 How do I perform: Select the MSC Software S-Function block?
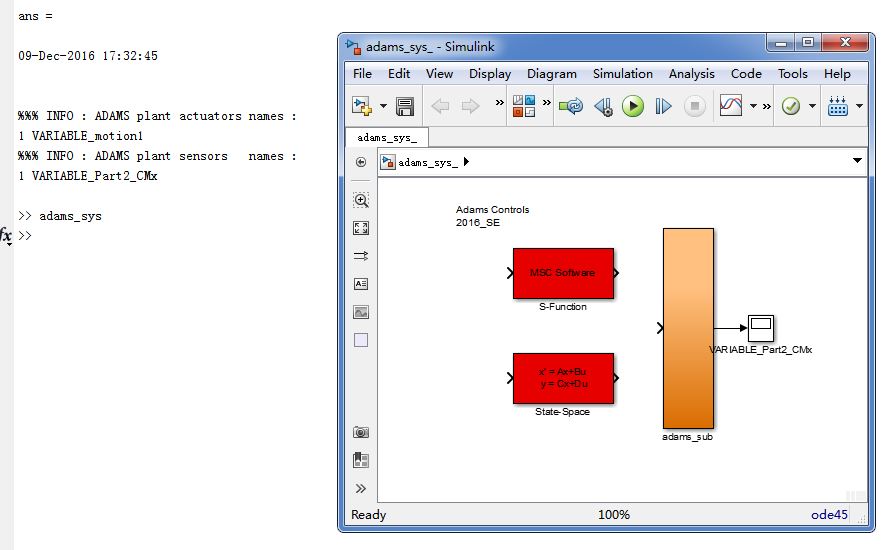point(563,273)
